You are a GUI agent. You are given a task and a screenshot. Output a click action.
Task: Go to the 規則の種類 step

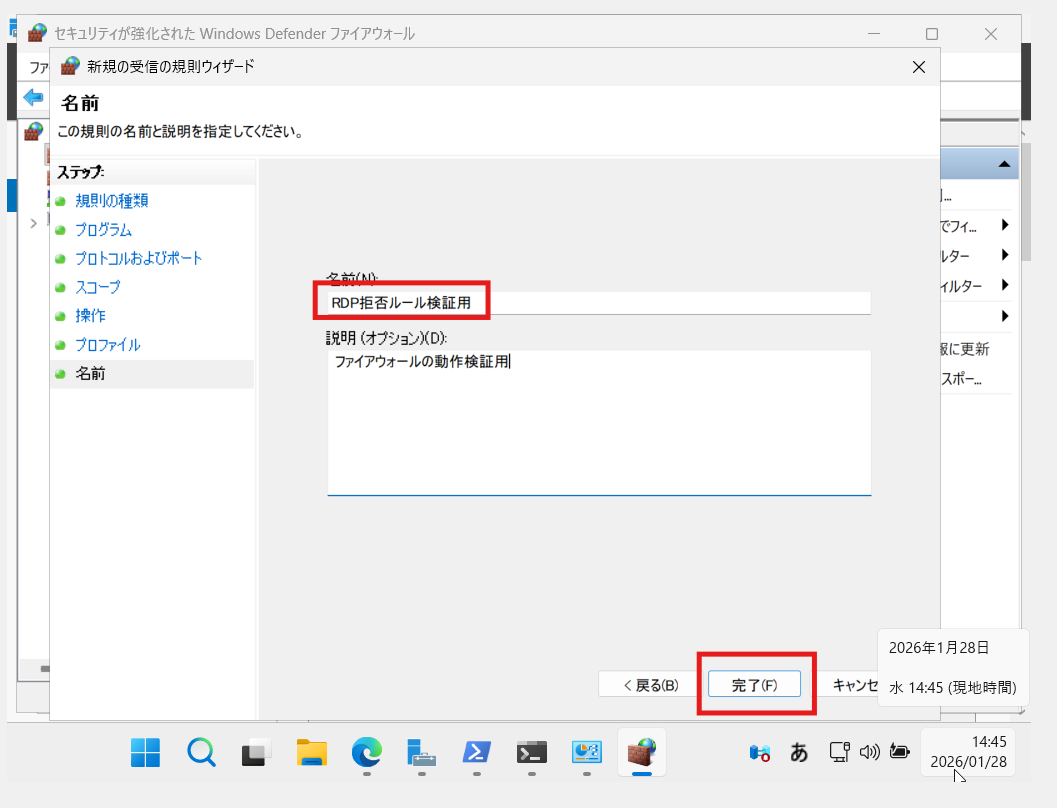(111, 201)
